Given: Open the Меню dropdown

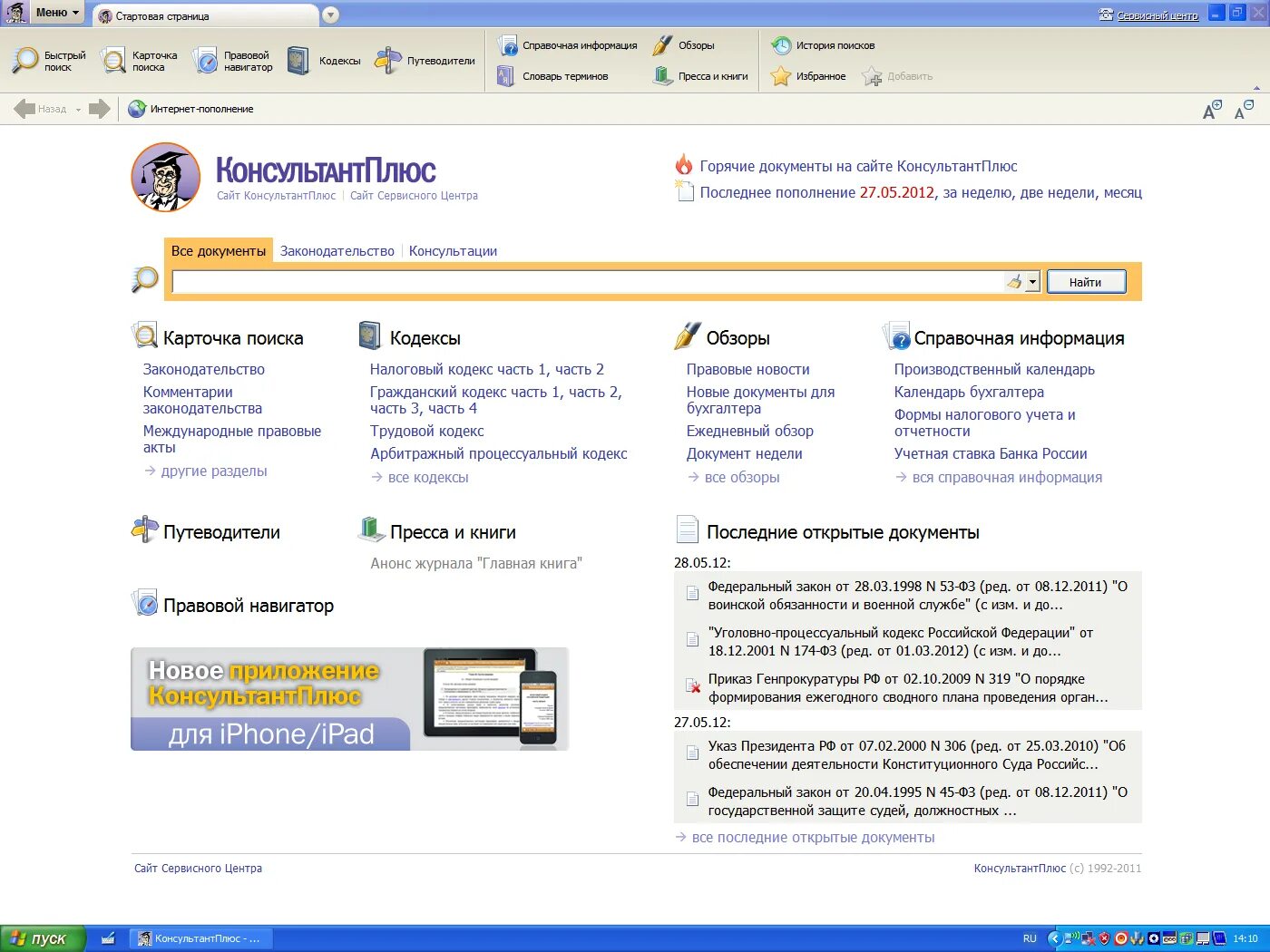Looking at the screenshot, I should point(57,13).
